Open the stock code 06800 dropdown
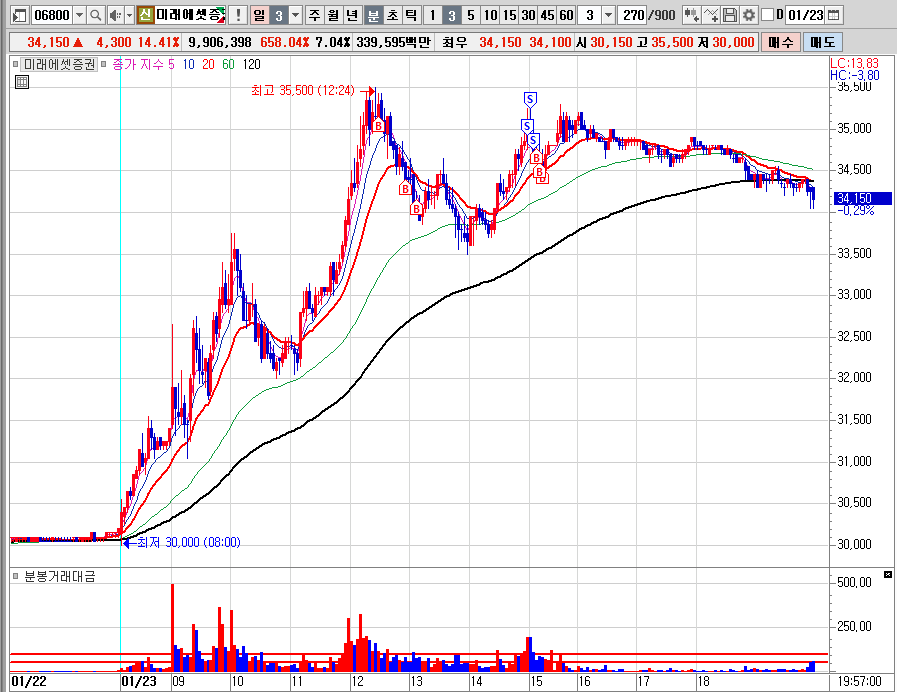Screen dimensions: 897x692 [79, 15]
